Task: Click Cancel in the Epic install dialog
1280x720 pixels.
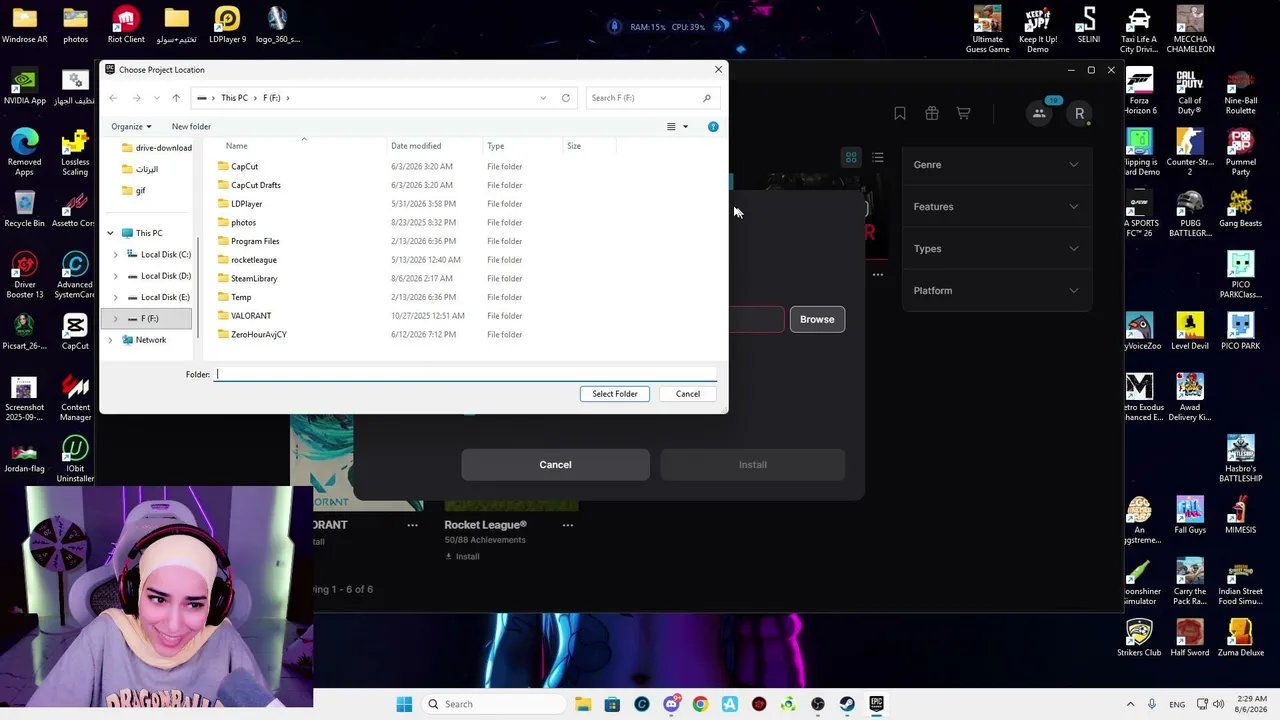Action: click(x=555, y=465)
